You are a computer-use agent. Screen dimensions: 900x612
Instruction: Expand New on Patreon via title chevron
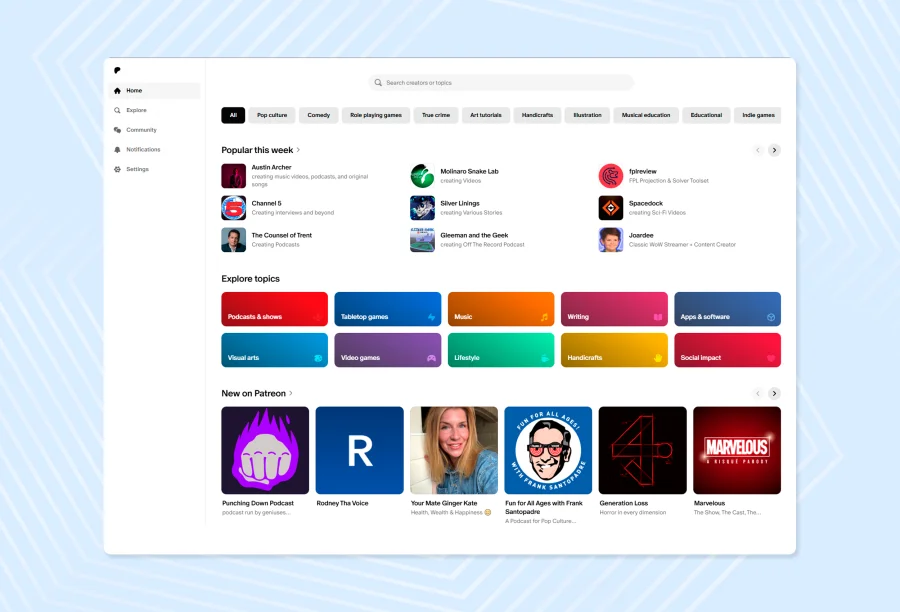(x=291, y=393)
